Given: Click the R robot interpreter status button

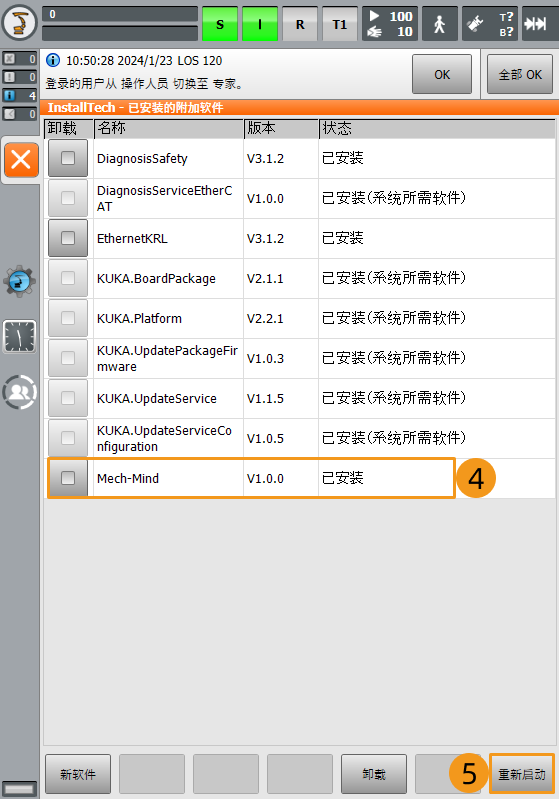Looking at the screenshot, I should (x=300, y=24).
